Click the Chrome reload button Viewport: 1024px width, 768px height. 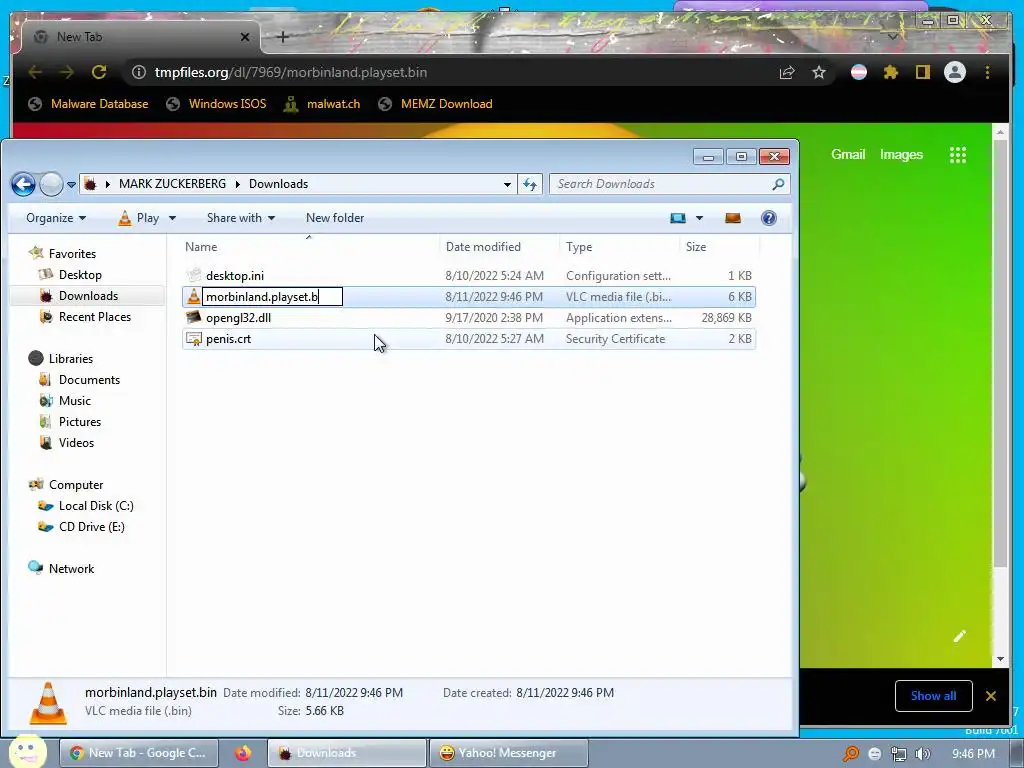coord(99,72)
